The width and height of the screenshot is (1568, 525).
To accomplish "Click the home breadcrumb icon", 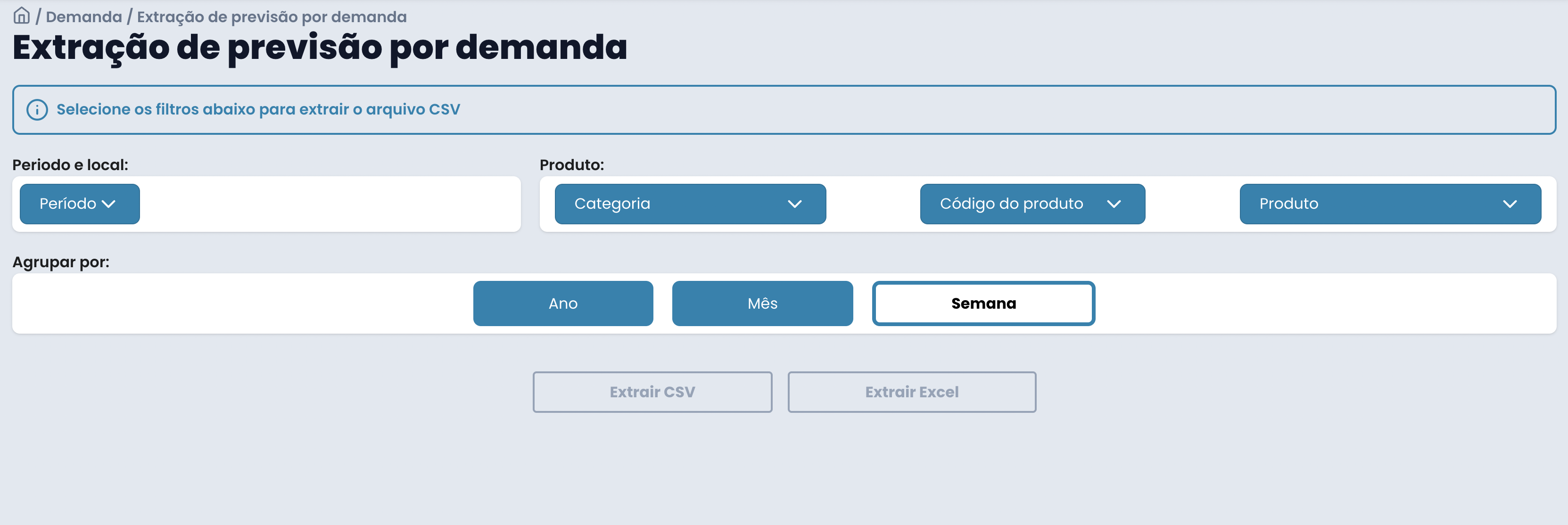I will [x=21, y=16].
